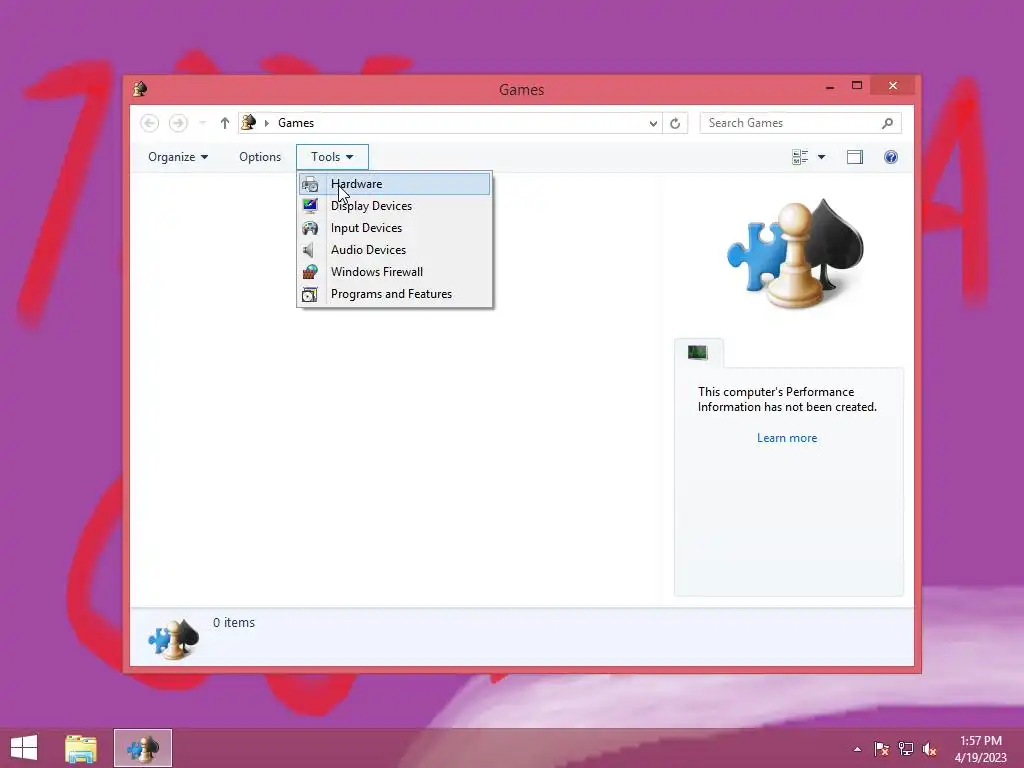Click the Games address bar icon
The height and width of the screenshot is (768, 1024).
249,122
